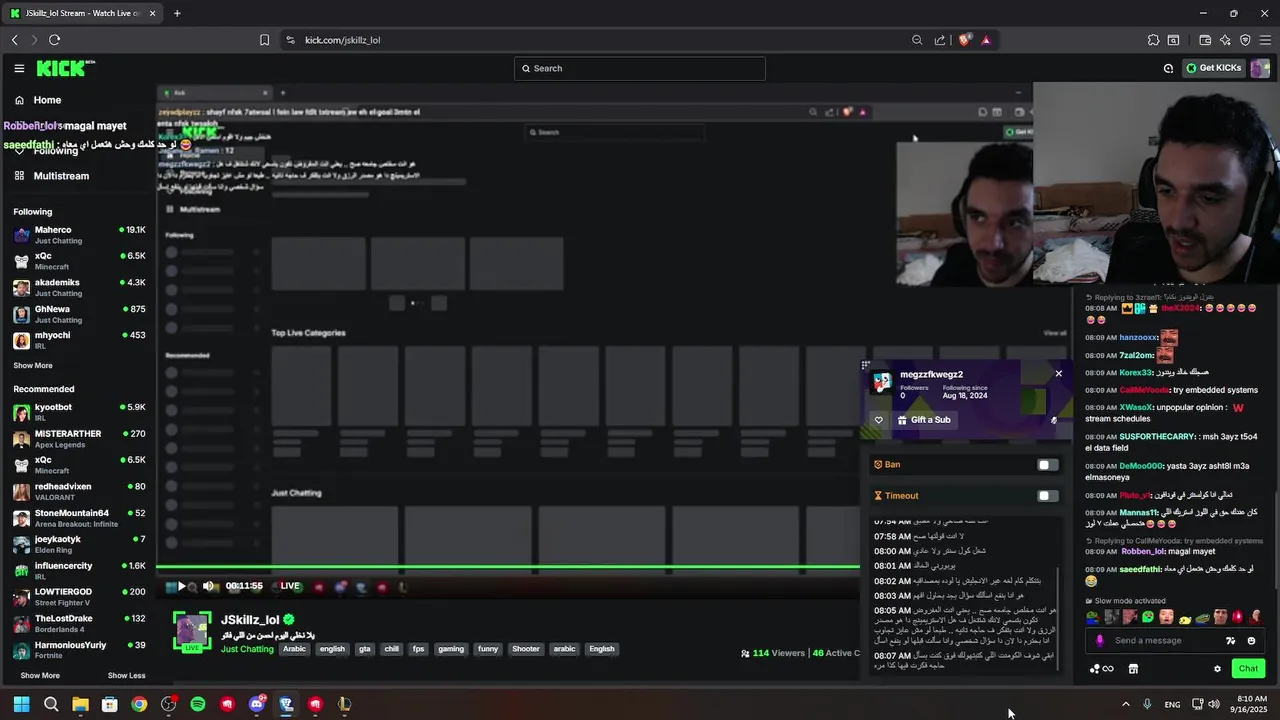The image size is (1280, 720).
Task: Click the translate icon in chat input
Action: pos(1231,641)
